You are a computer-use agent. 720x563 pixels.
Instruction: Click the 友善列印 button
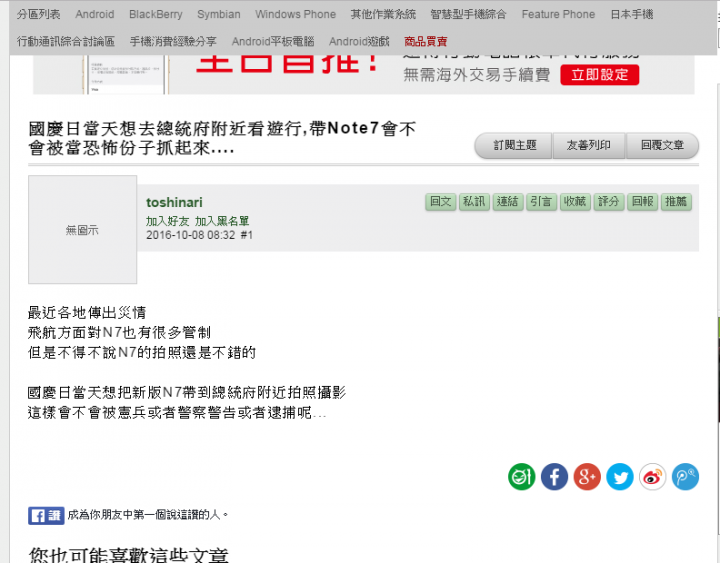click(589, 146)
